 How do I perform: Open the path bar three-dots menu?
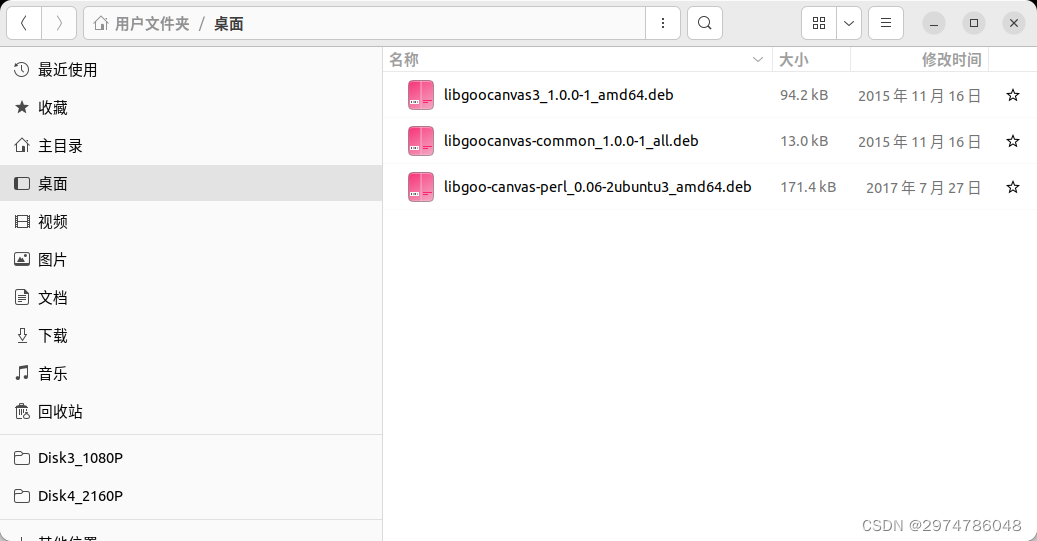(x=663, y=24)
